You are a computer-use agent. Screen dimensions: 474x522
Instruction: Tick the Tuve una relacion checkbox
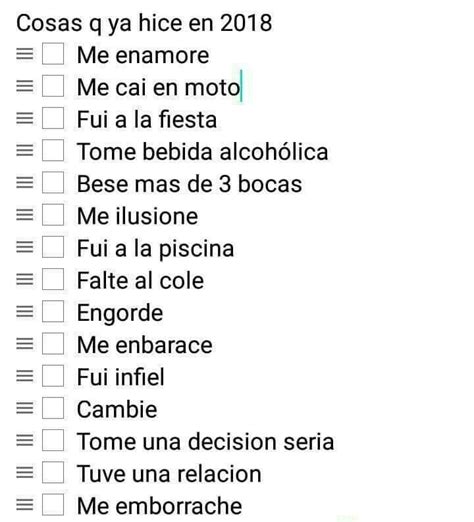point(53,472)
